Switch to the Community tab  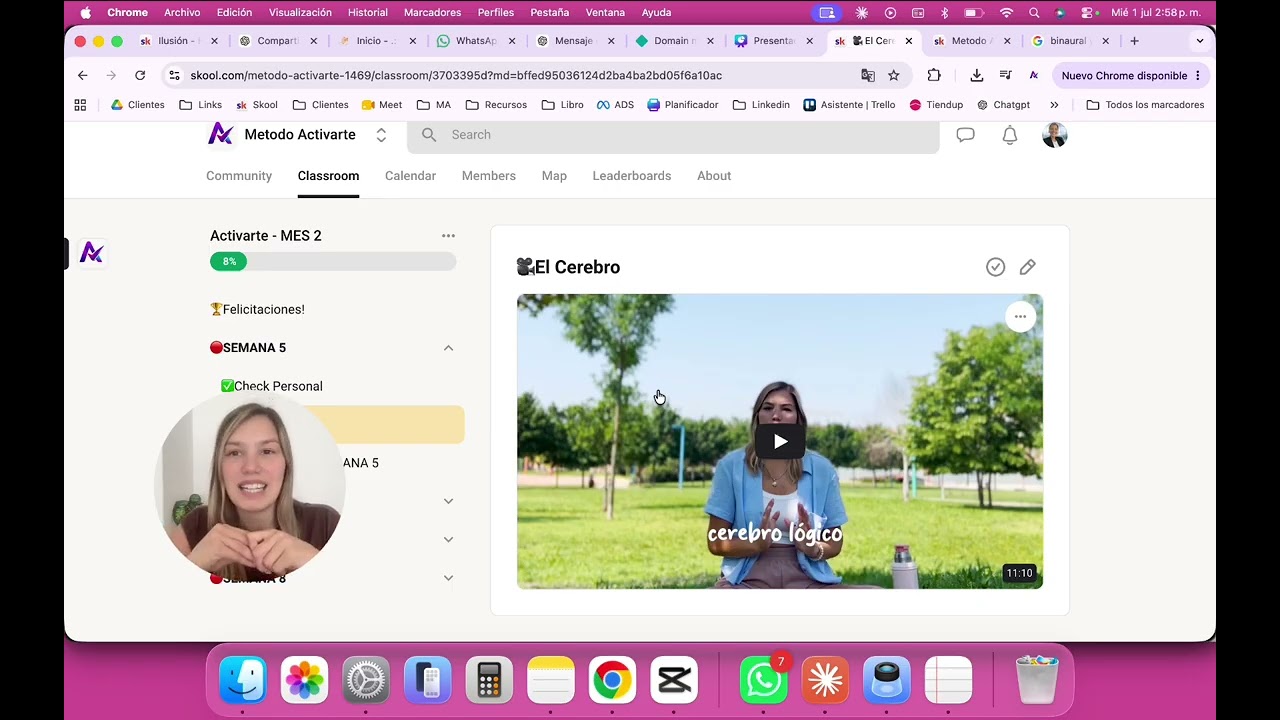(x=239, y=176)
